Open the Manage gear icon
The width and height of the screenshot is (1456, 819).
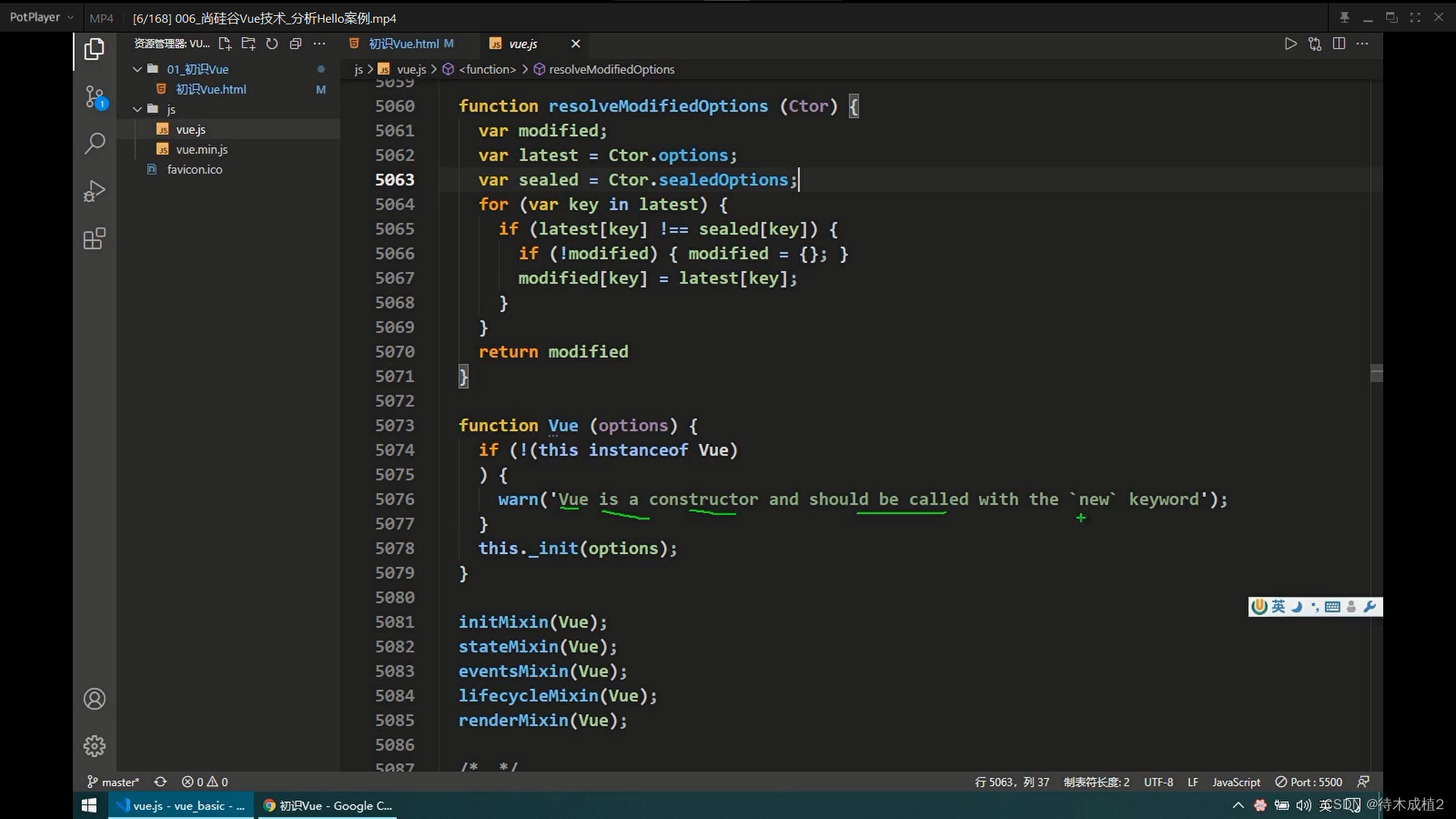pyautogui.click(x=94, y=746)
